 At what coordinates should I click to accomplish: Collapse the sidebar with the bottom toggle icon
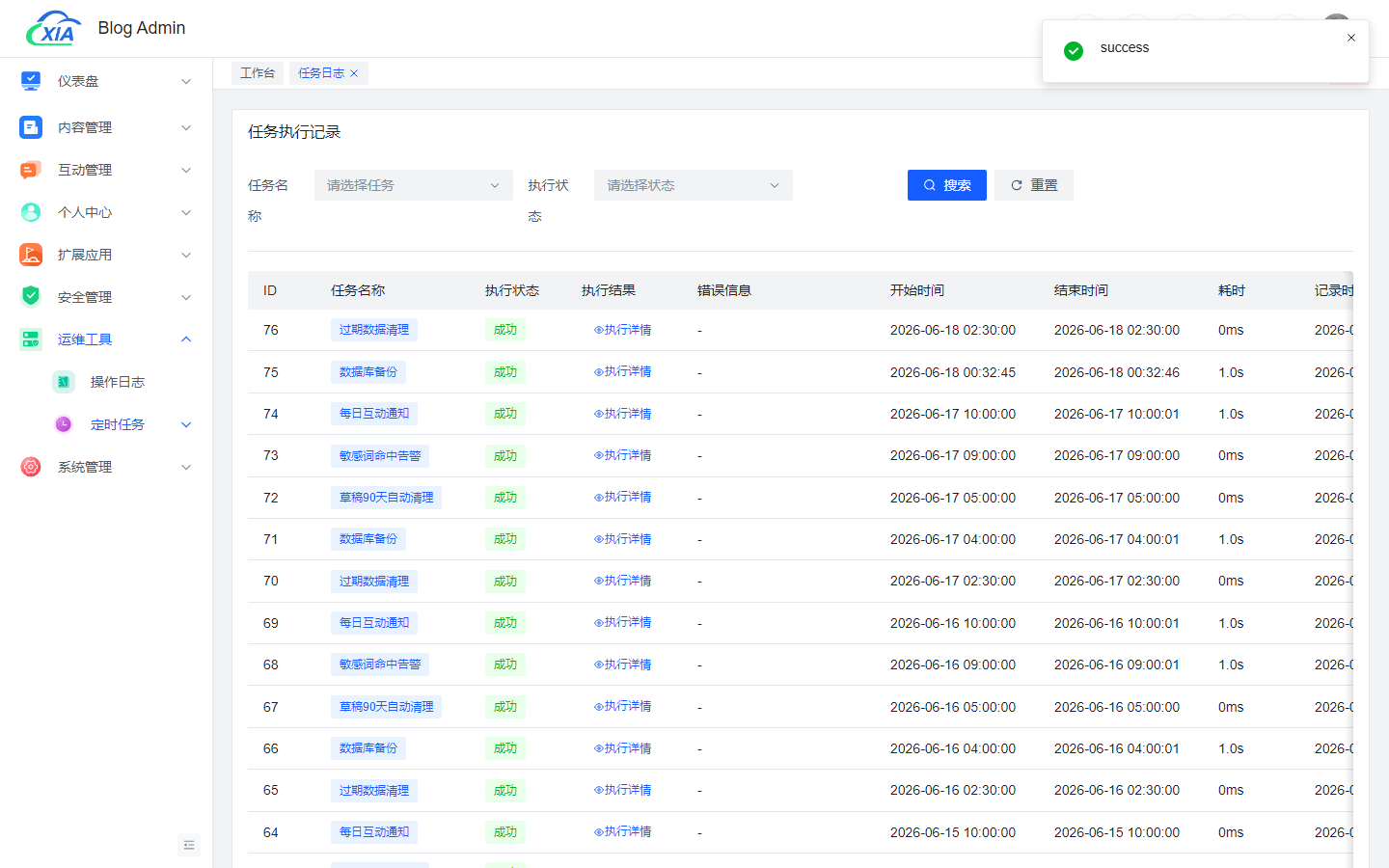(x=189, y=845)
